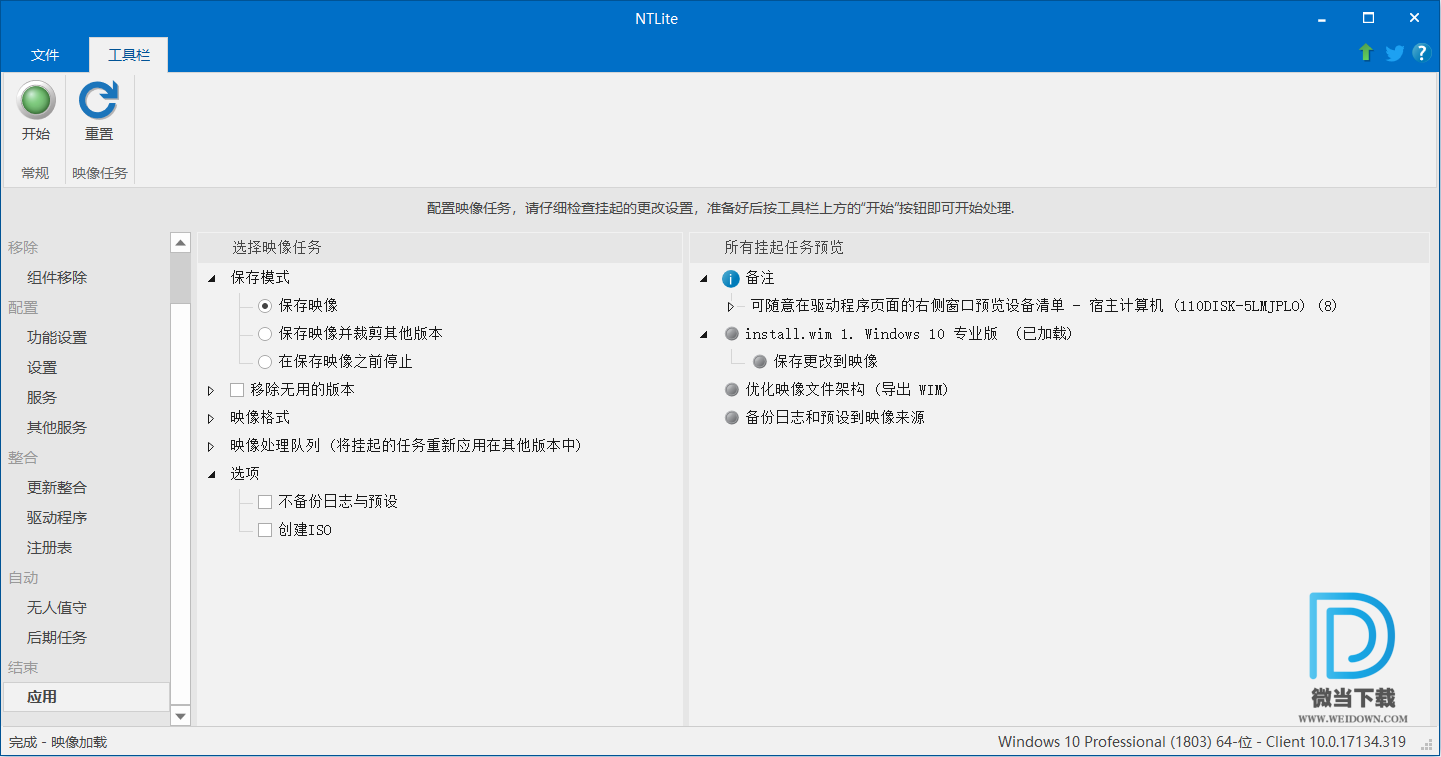Click Windows 10 Professional (1803) status text

[1202, 742]
